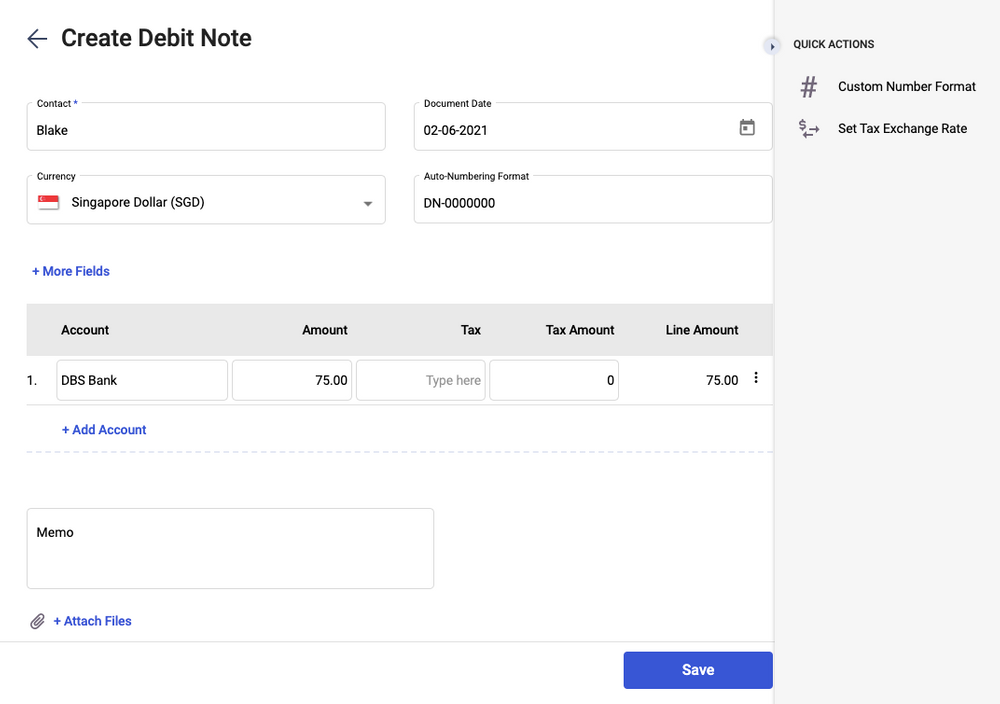
Task: Collapse the Quick Actions side panel arrow
Action: (771, 45)
